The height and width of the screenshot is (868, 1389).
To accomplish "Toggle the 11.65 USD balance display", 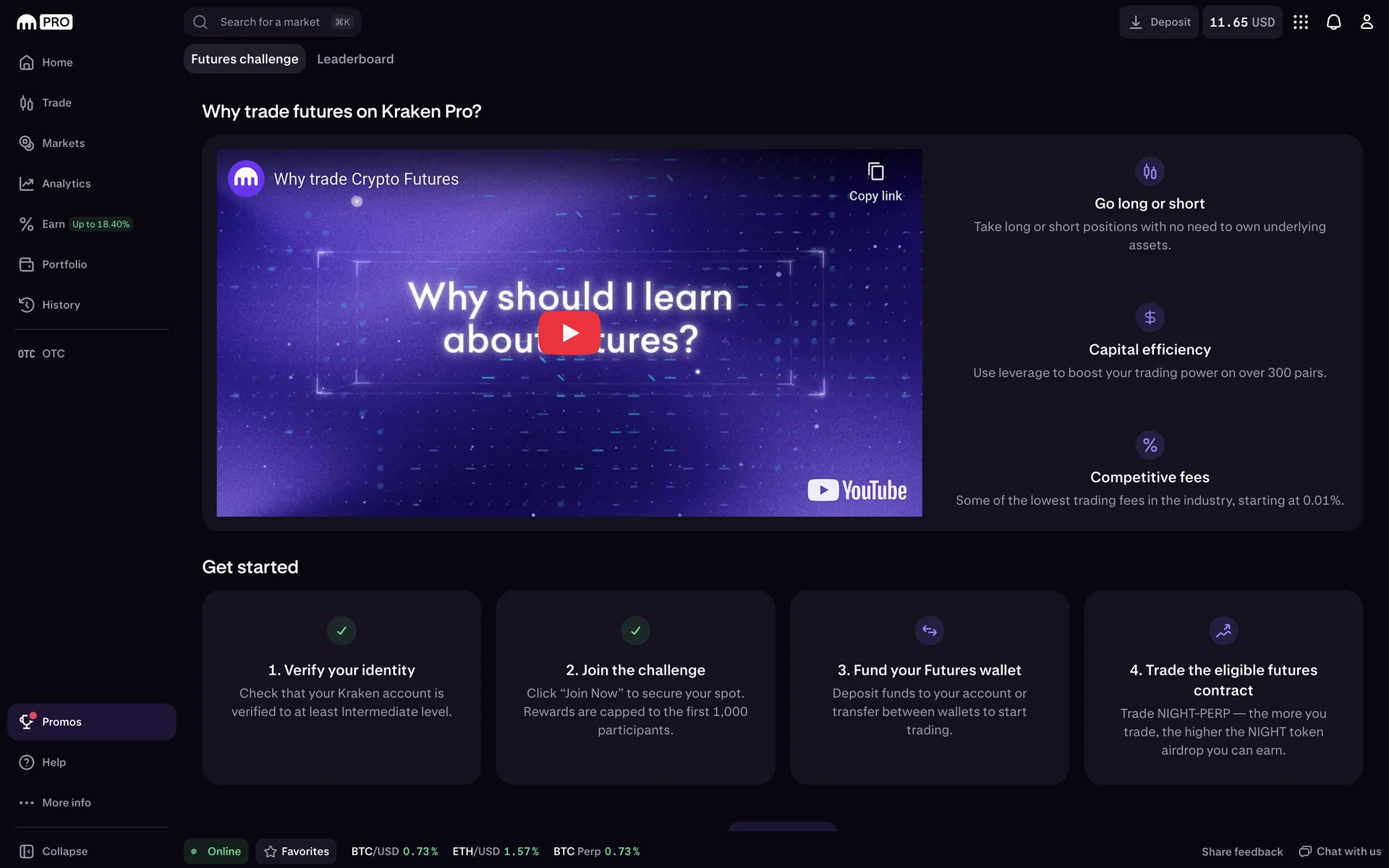I will (1241, 22).
